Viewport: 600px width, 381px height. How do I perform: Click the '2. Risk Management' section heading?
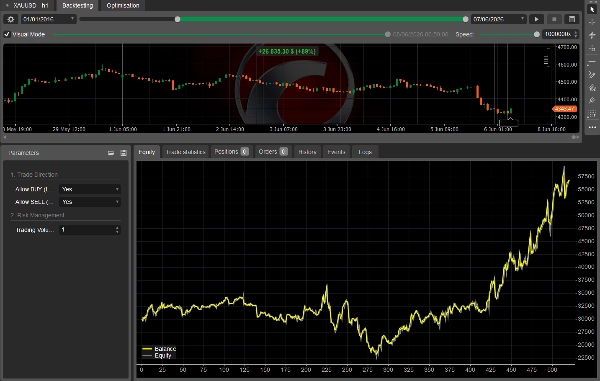38,215
